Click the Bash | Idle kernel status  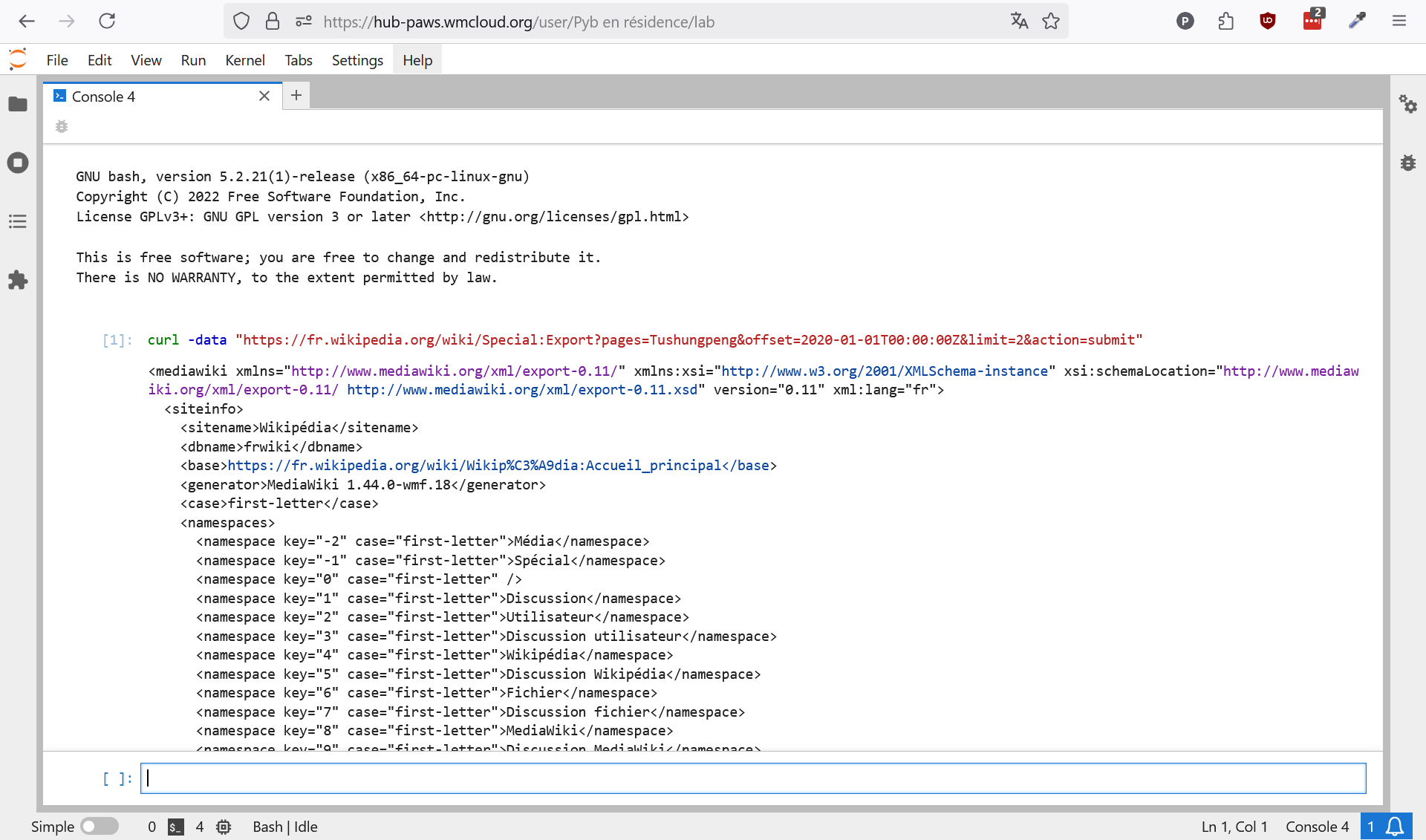[284, 827]
